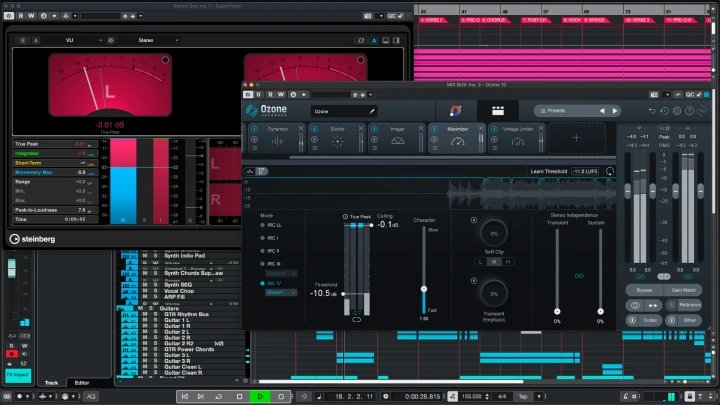Click the transport Record button
This screenshot has width=720, height=405.
click(281, 396)
